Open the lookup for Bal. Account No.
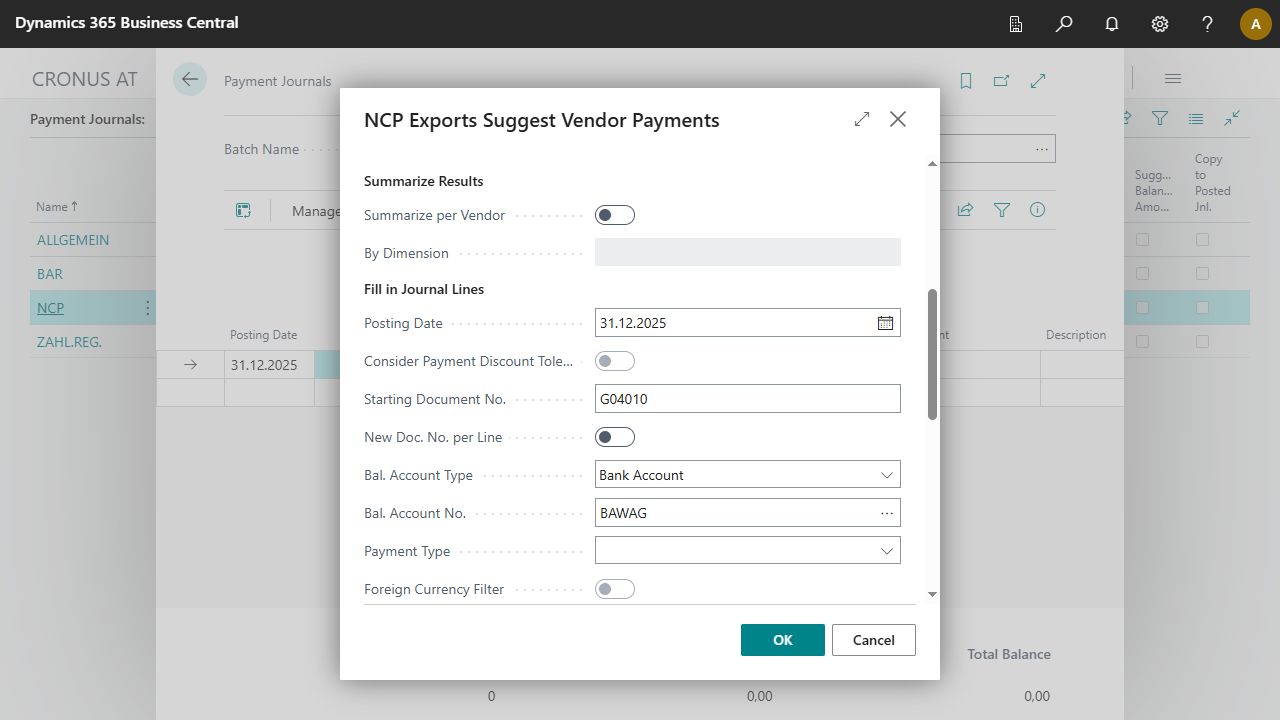 point(887,513)
